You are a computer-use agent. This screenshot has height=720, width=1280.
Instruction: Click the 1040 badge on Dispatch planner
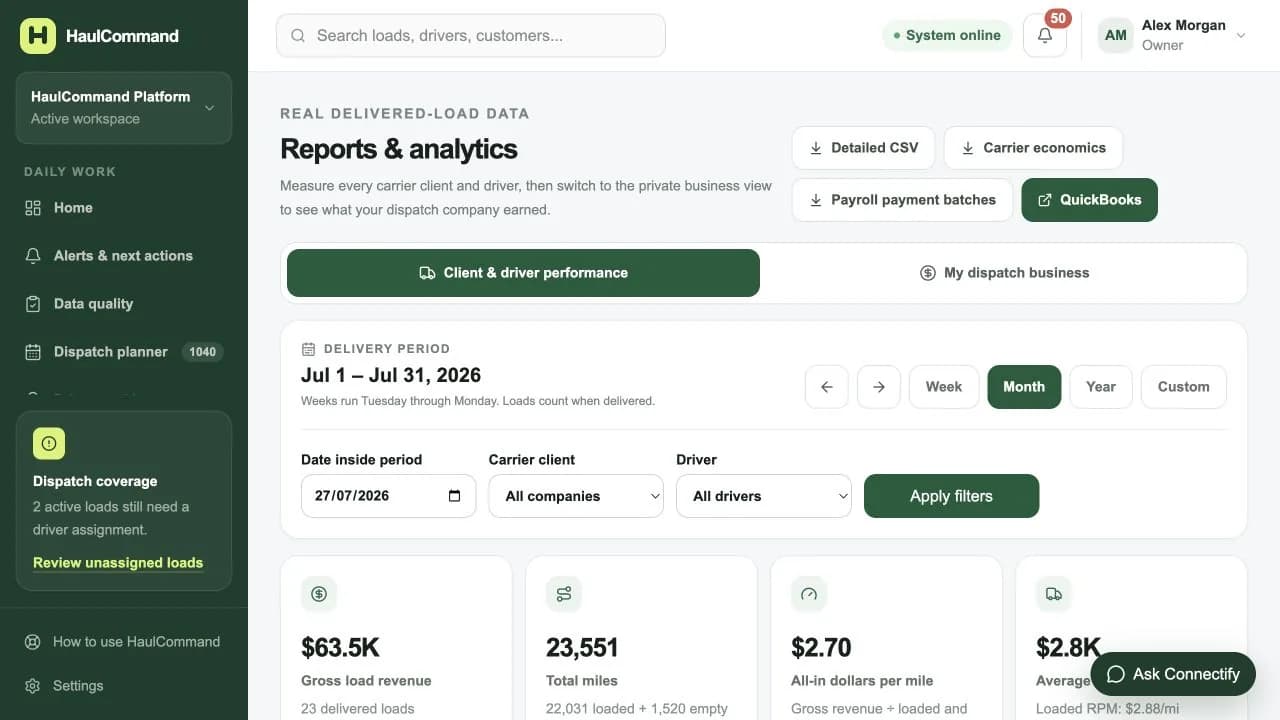coord(203,352)
